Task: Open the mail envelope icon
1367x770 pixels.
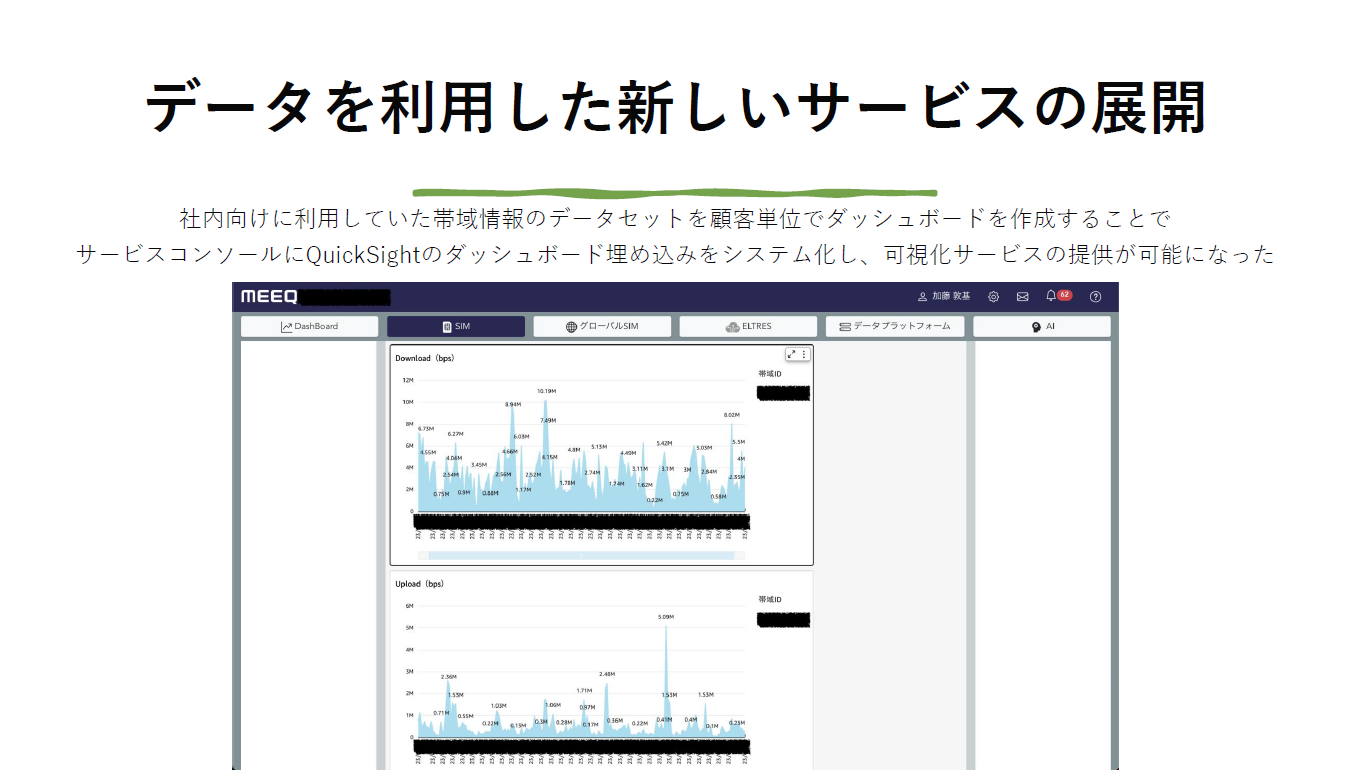Action: click(x=1022, y=296)
